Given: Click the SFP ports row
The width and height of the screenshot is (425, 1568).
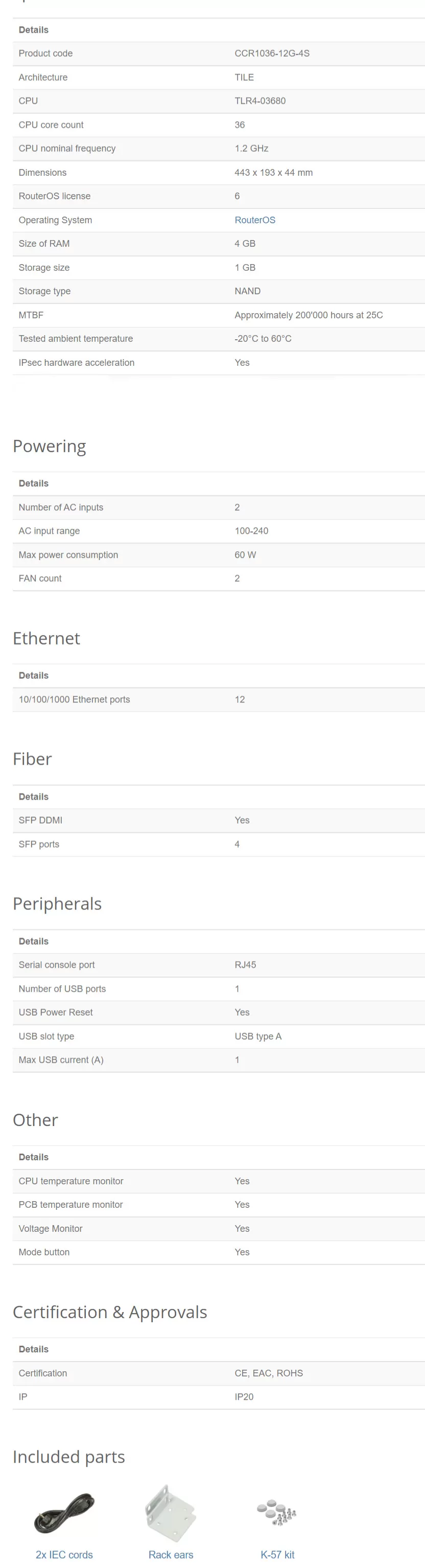Looking at the screenshot, I should 219,844.
